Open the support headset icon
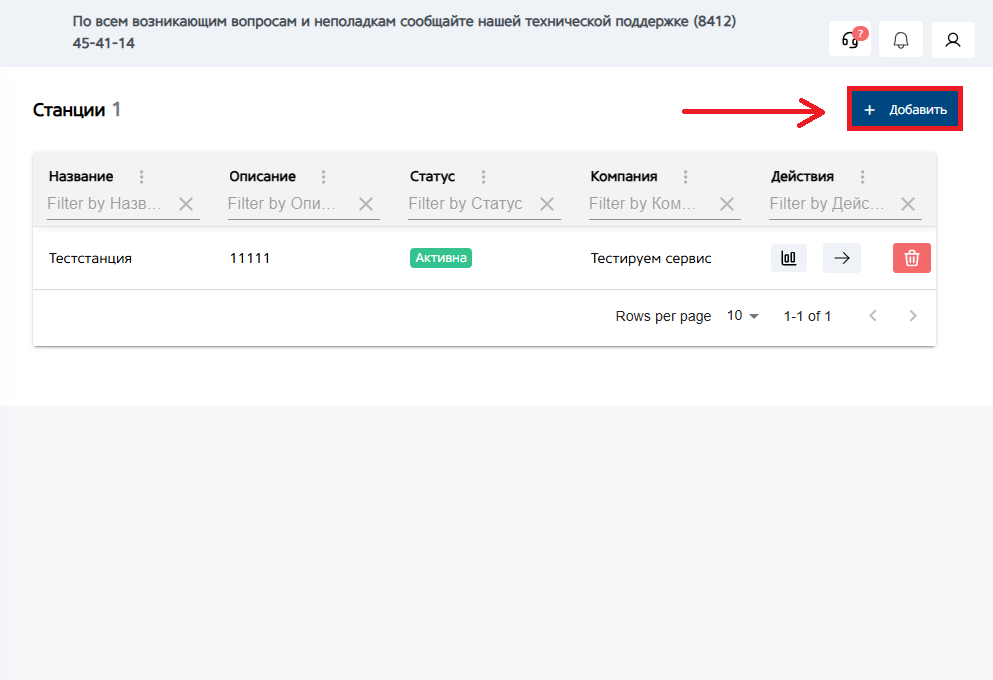This screenshot has height=680, width=993. coord(850,40)
